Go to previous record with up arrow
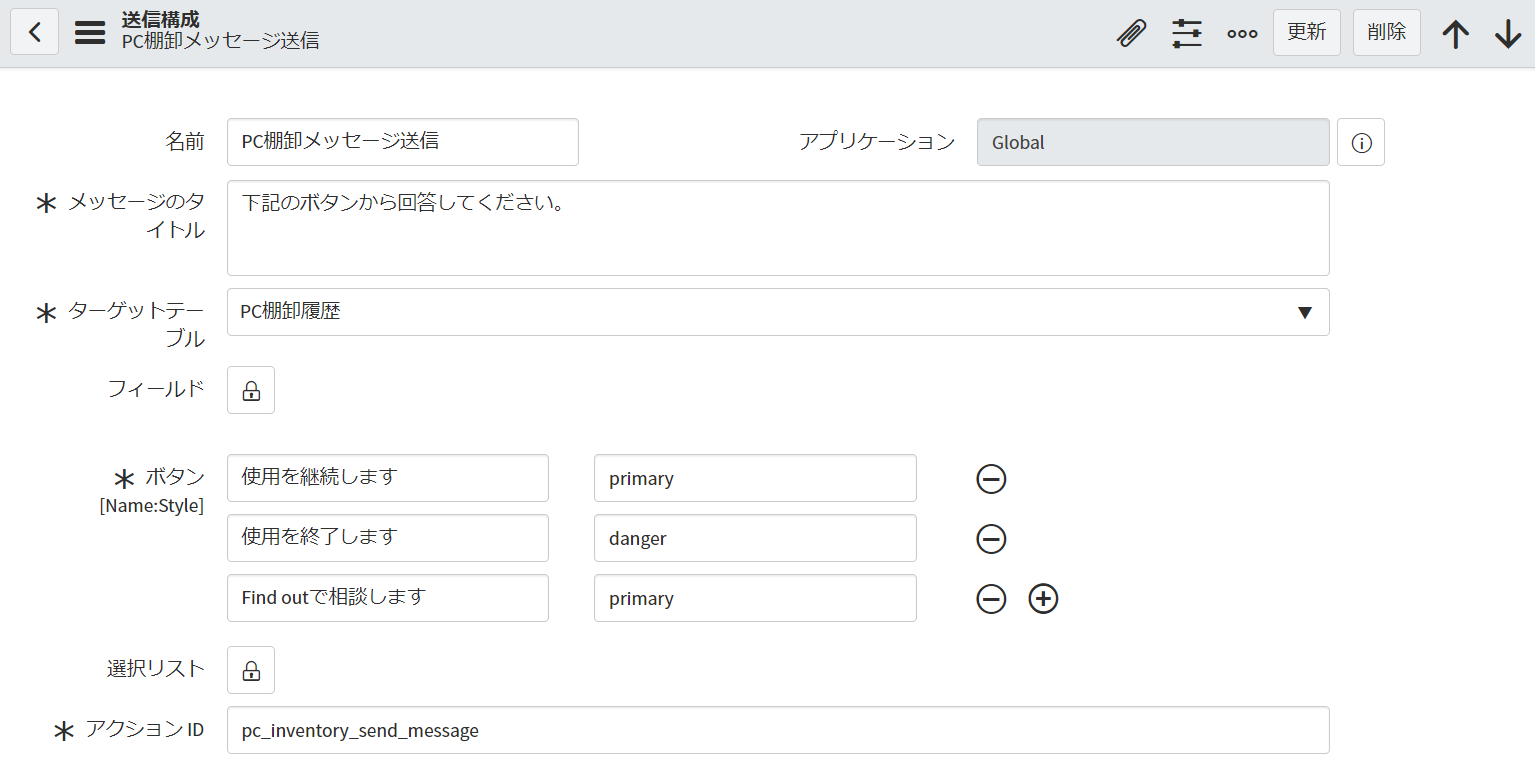The height and width of the screenshot is (764, 1535). click(x=1456, y=34)
